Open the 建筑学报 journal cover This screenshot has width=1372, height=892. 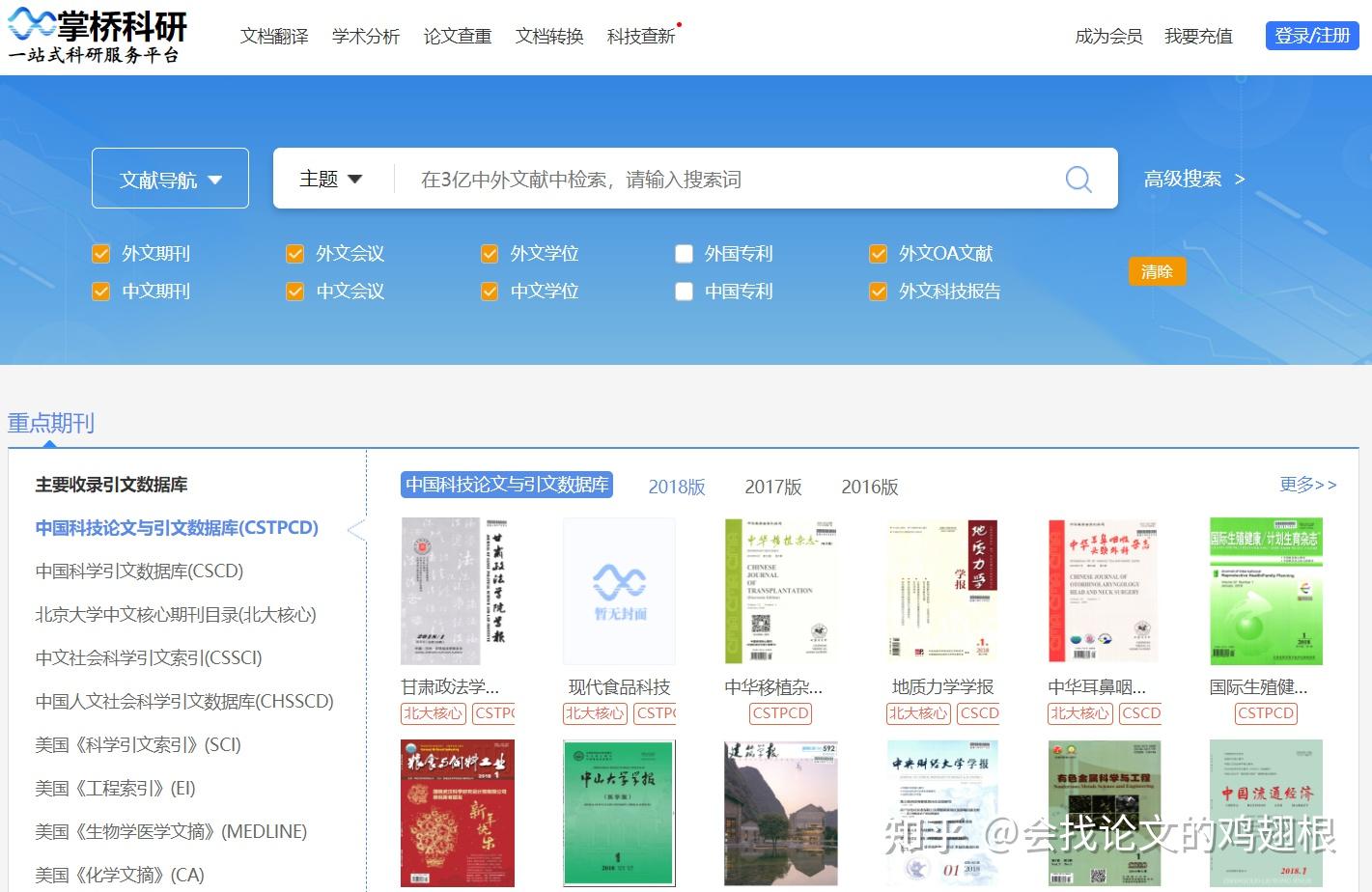click(x=780, y=814)
